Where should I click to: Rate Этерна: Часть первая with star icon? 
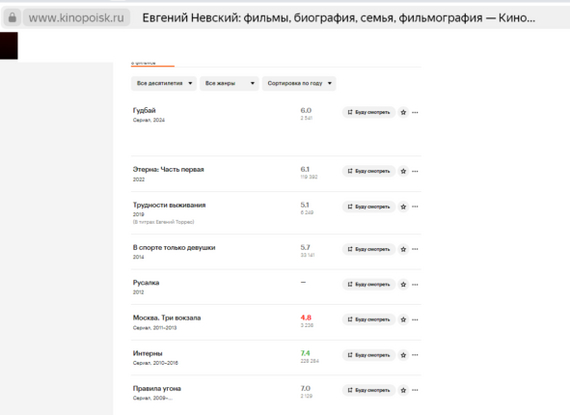pos(403,171)
